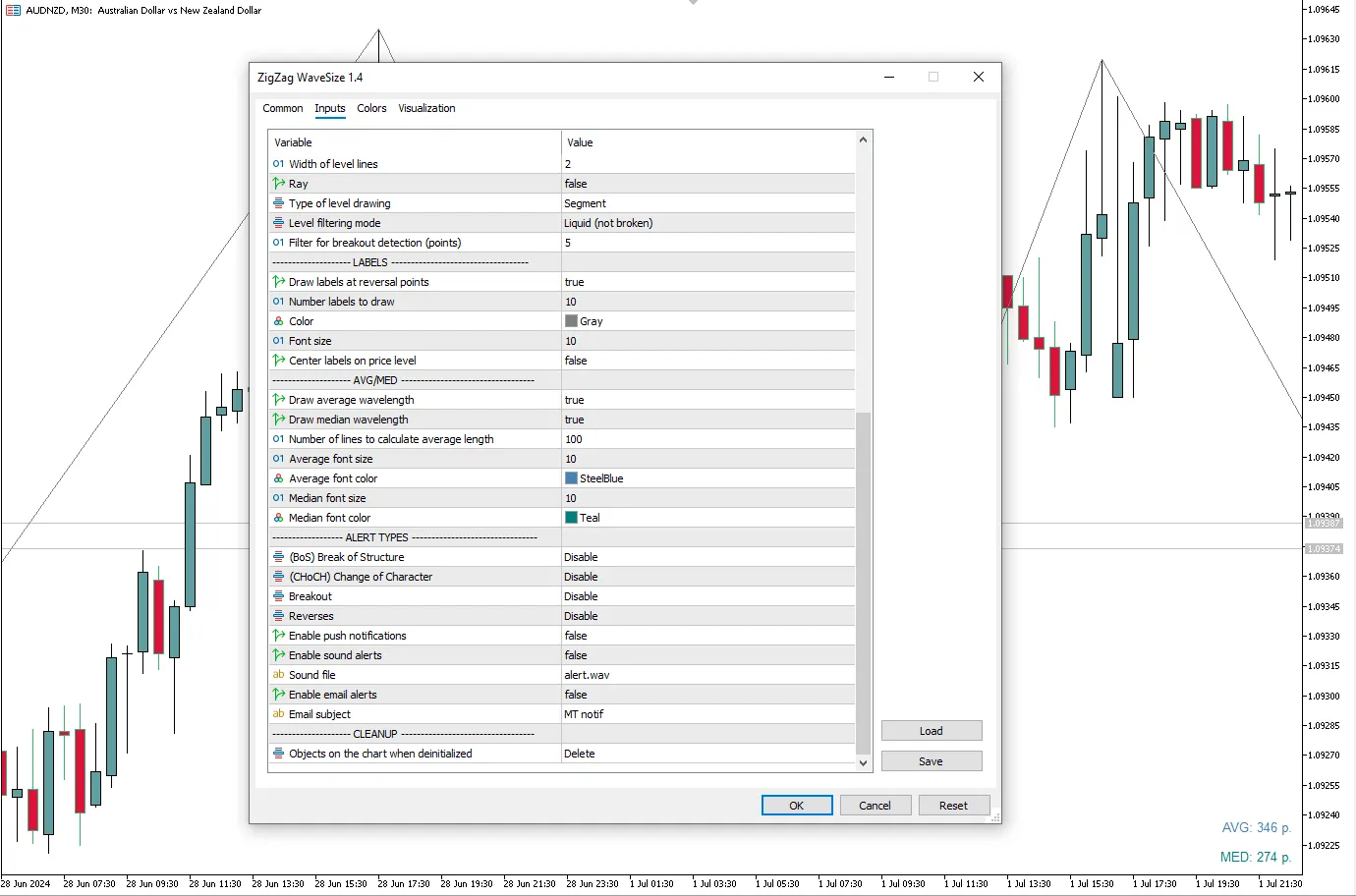Click the enum icon beside Type of level drawing
Viewport: 1356px width, 896px height.
point(279,203)
